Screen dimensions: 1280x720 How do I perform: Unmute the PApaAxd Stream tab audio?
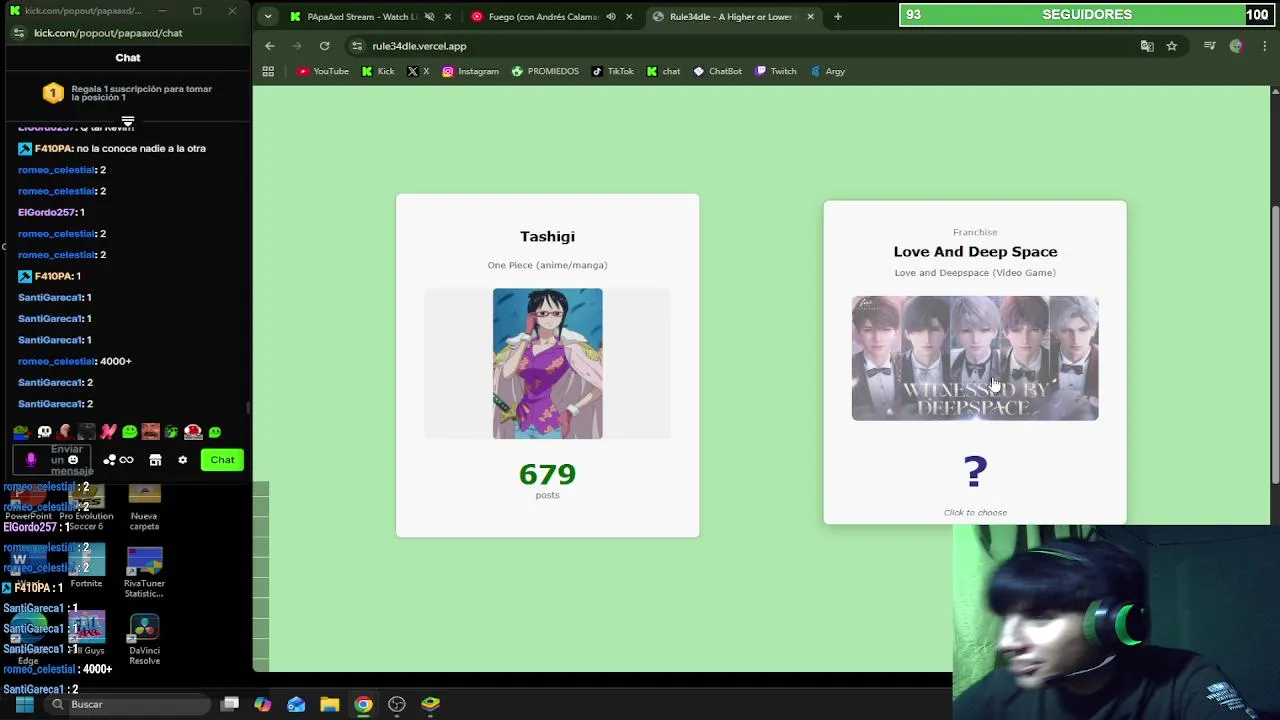pyautogui.click(x=429, y=17)
